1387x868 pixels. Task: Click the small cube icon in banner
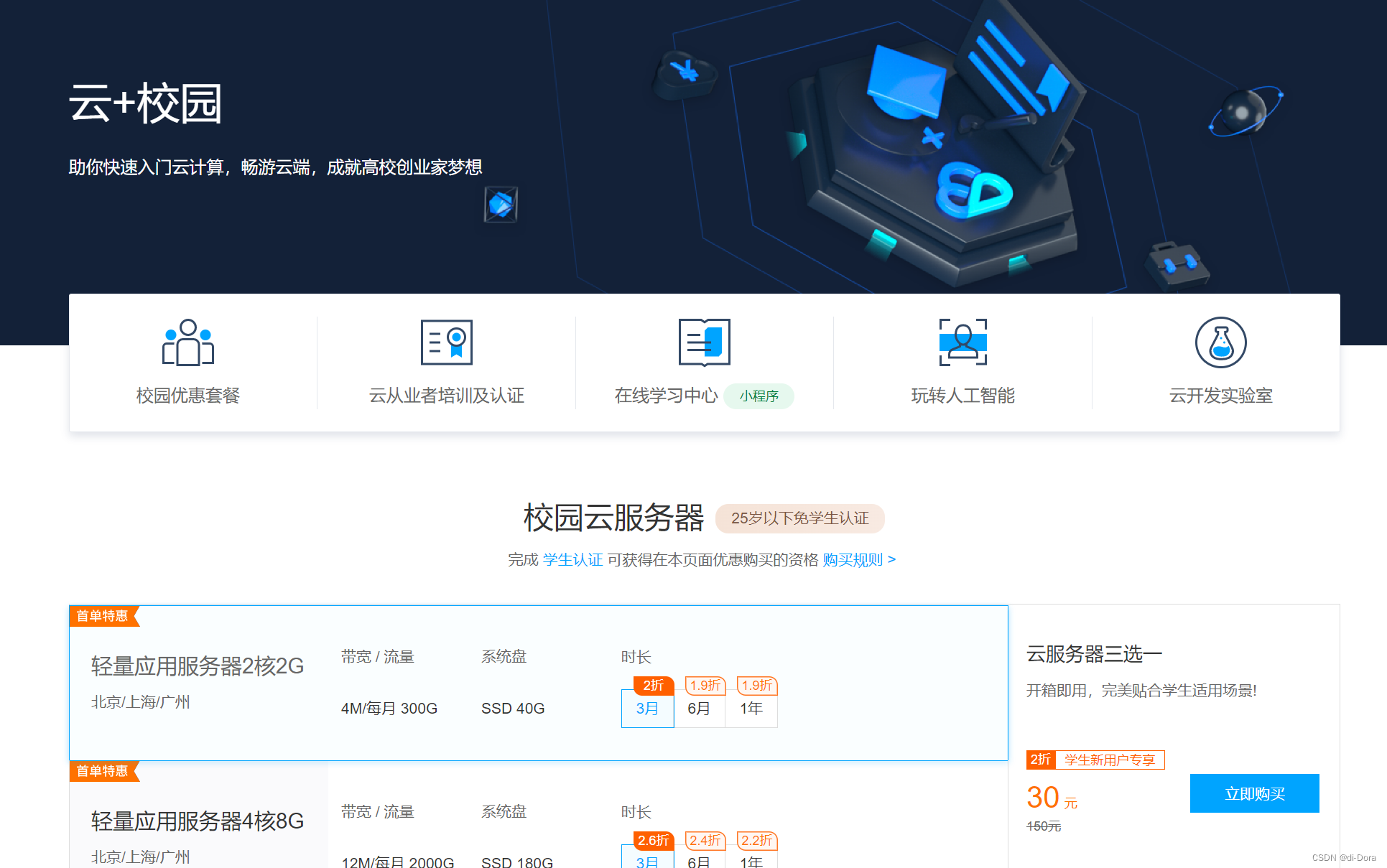click(x=501, y=205)
